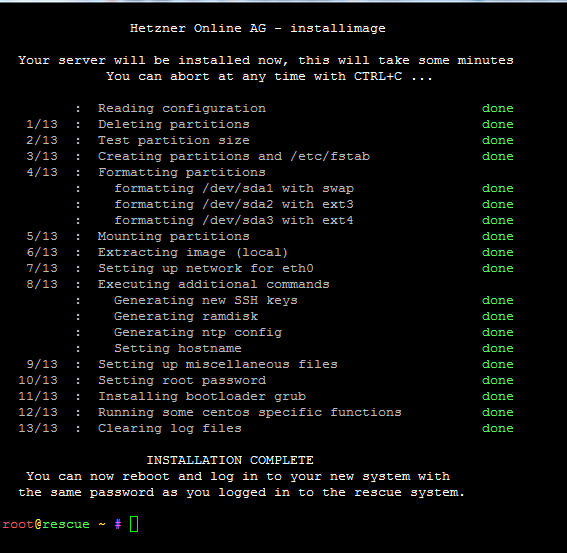Click the '13/13' step counter
The height and width of the screenshot is (553, 567).
click(x=38, y=428)
